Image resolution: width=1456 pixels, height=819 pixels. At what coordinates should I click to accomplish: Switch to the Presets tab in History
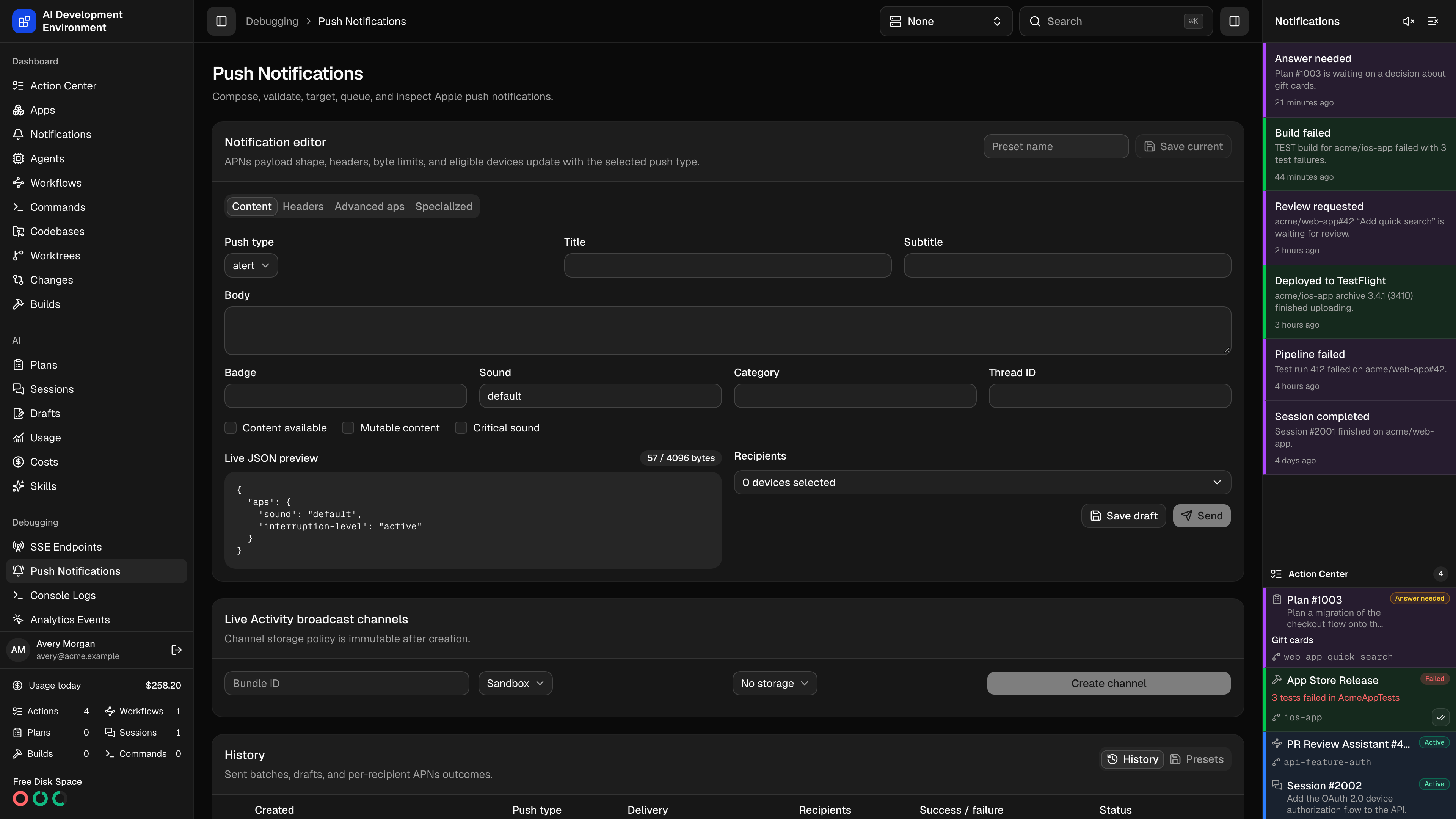tap(1197, 759)
